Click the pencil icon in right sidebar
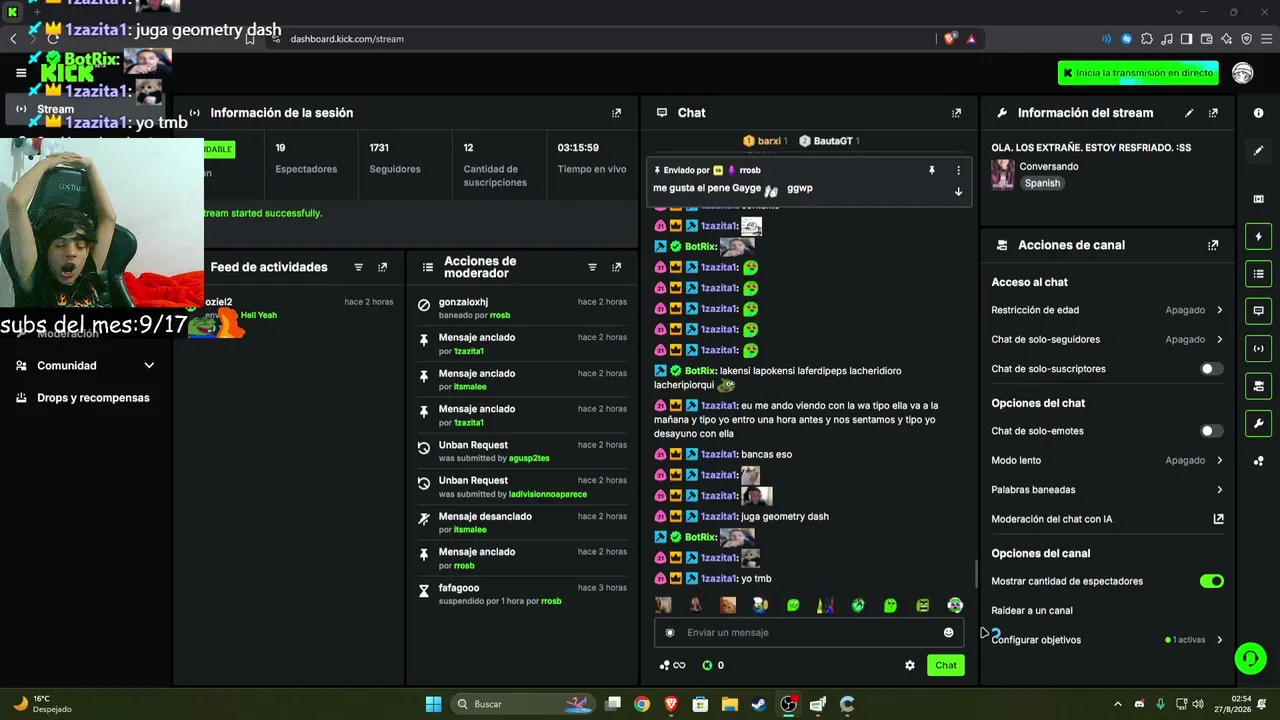Image resolution: width=1280 pixels, height=720 pixels. pos(1258,150)
